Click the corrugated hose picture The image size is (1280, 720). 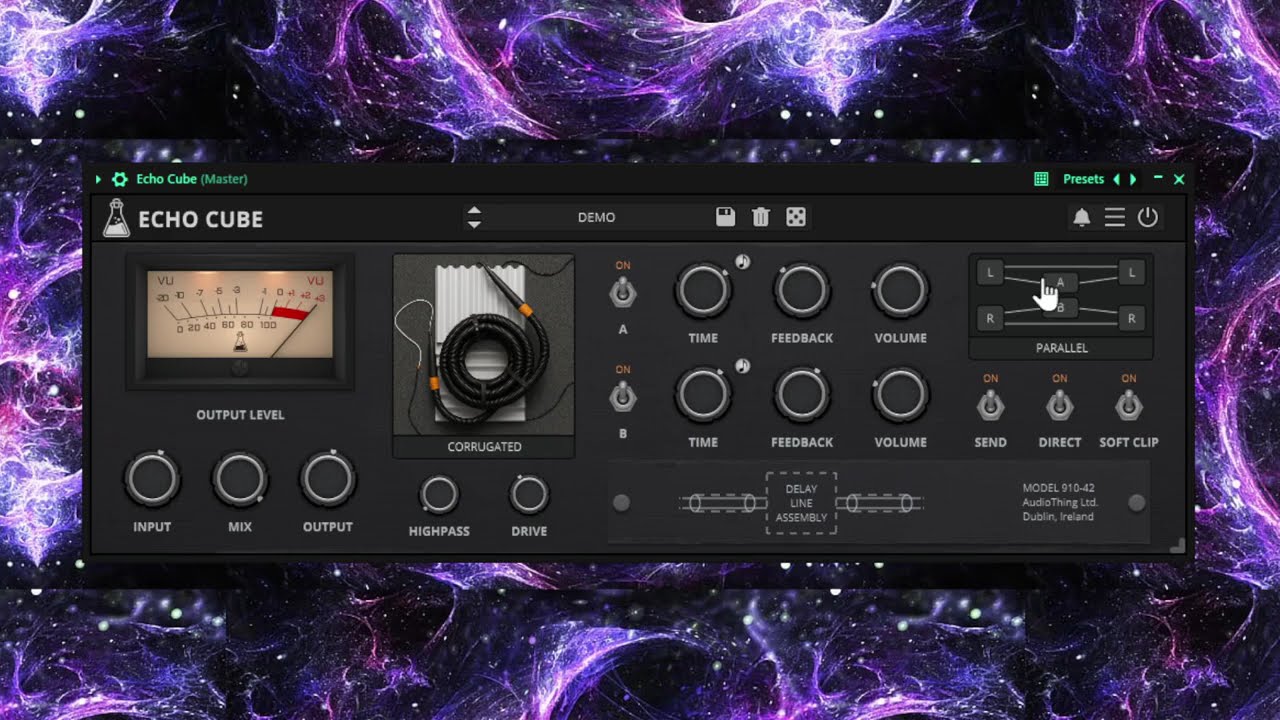pyautogui.click(x=484, y=345)
